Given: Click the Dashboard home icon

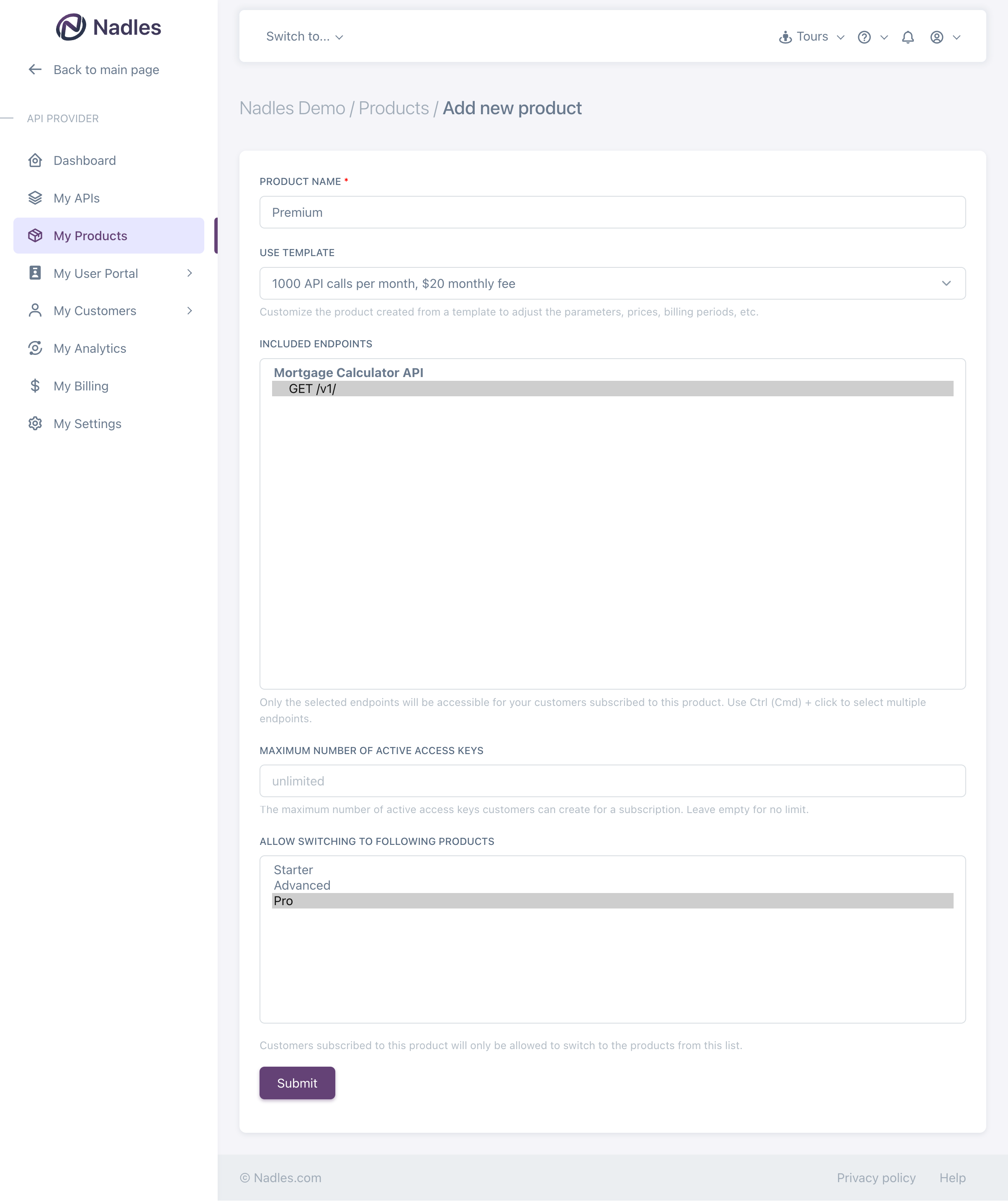Looking at the screenshot, I should pyautogui.click(x=35, y=161).
